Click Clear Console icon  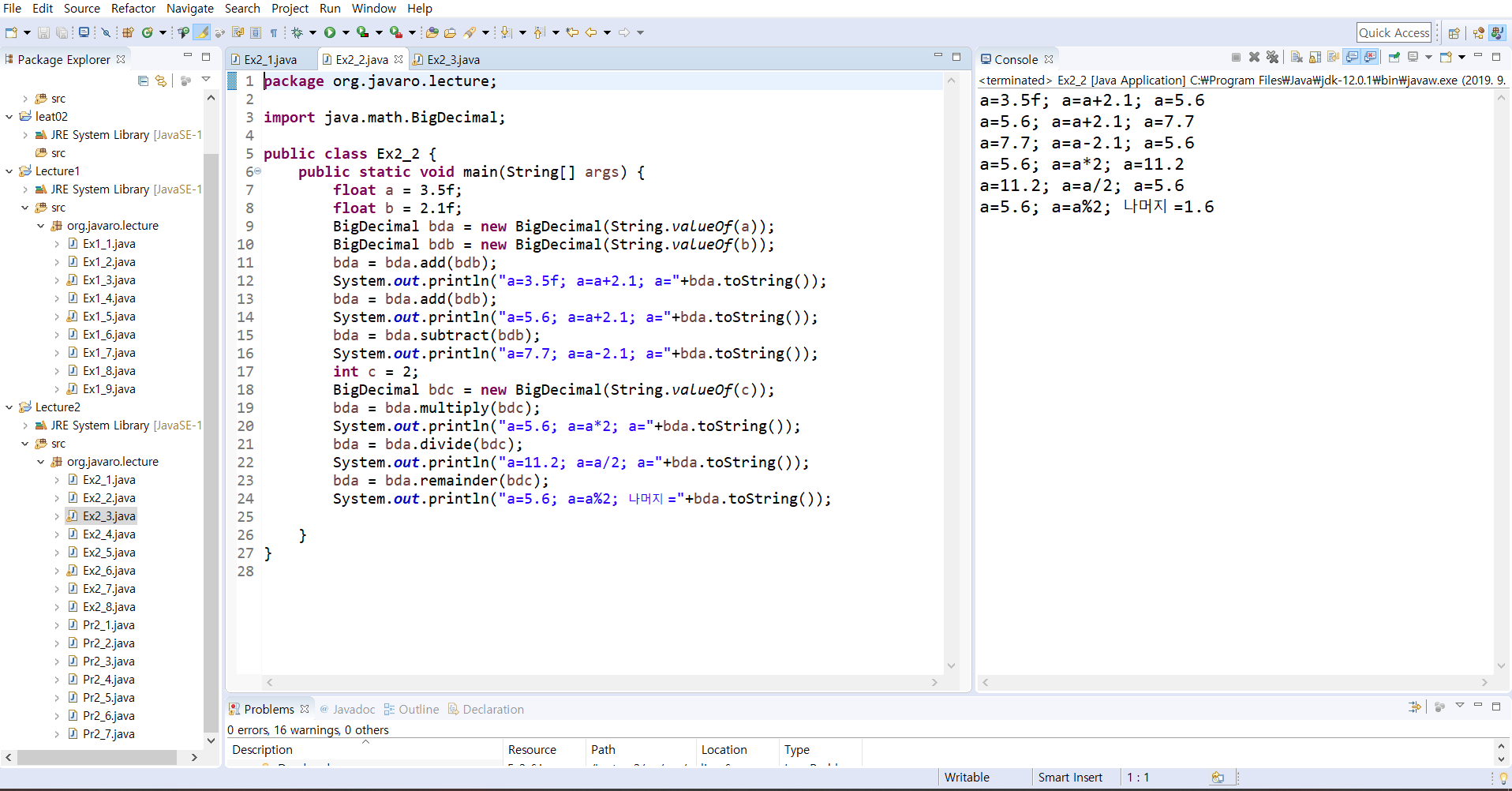click(1297, 57)
